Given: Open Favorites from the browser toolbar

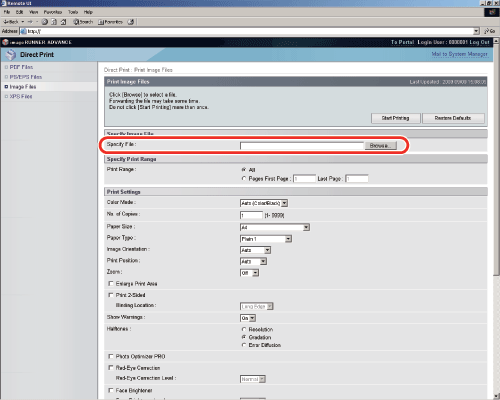Looking at the screenshot, I should (111, 22).
